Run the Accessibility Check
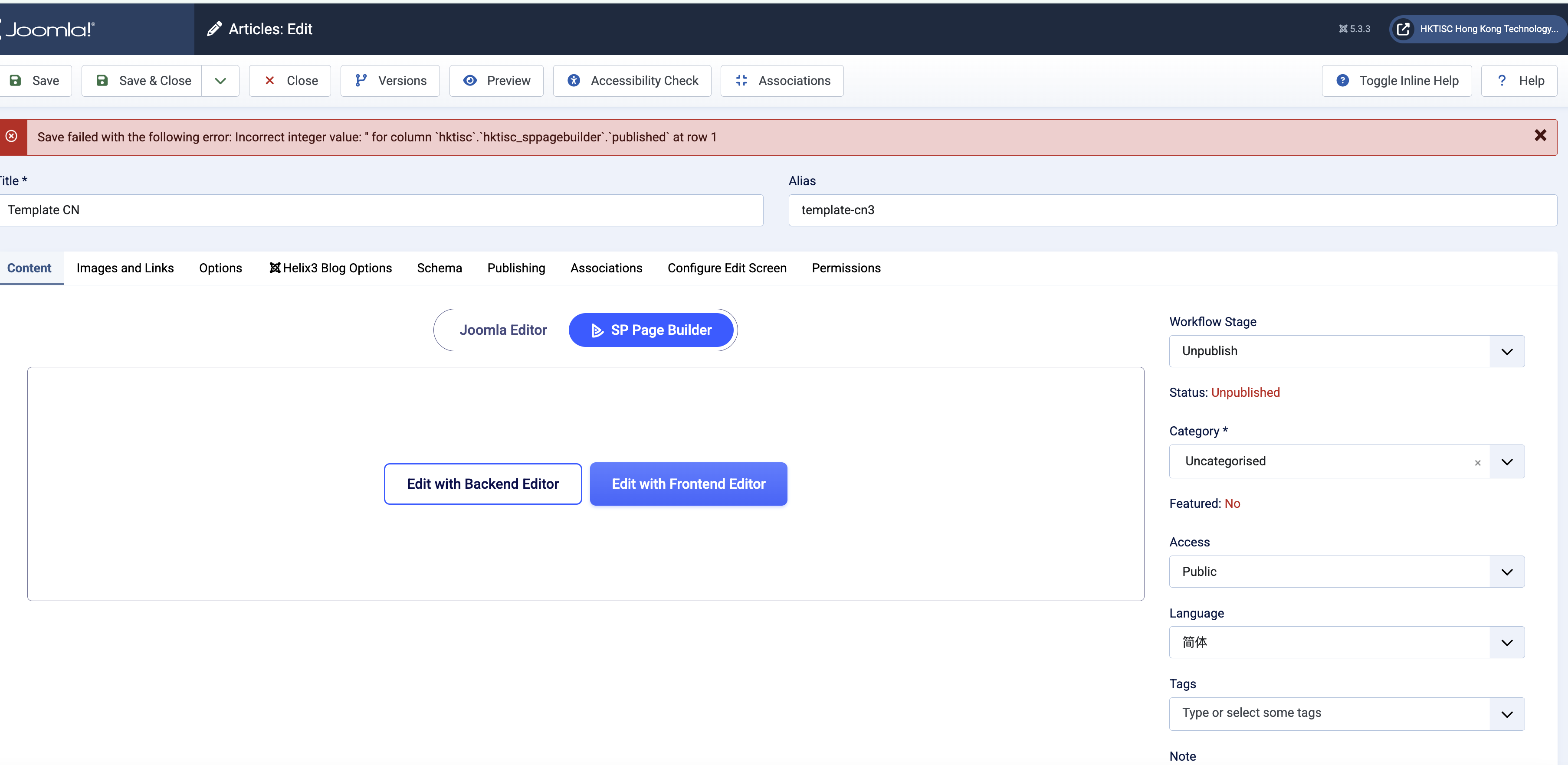Image resolution: width=1568 pixels, height=765 pixels. pyautogui.click(x=632, y=81)
